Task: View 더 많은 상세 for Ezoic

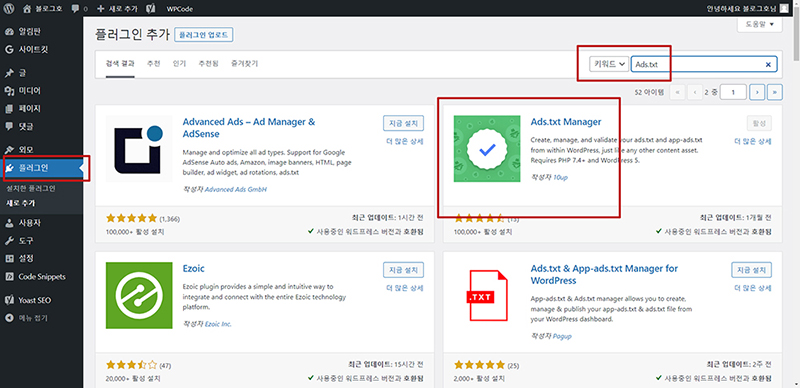Action: tap(405, 288)
